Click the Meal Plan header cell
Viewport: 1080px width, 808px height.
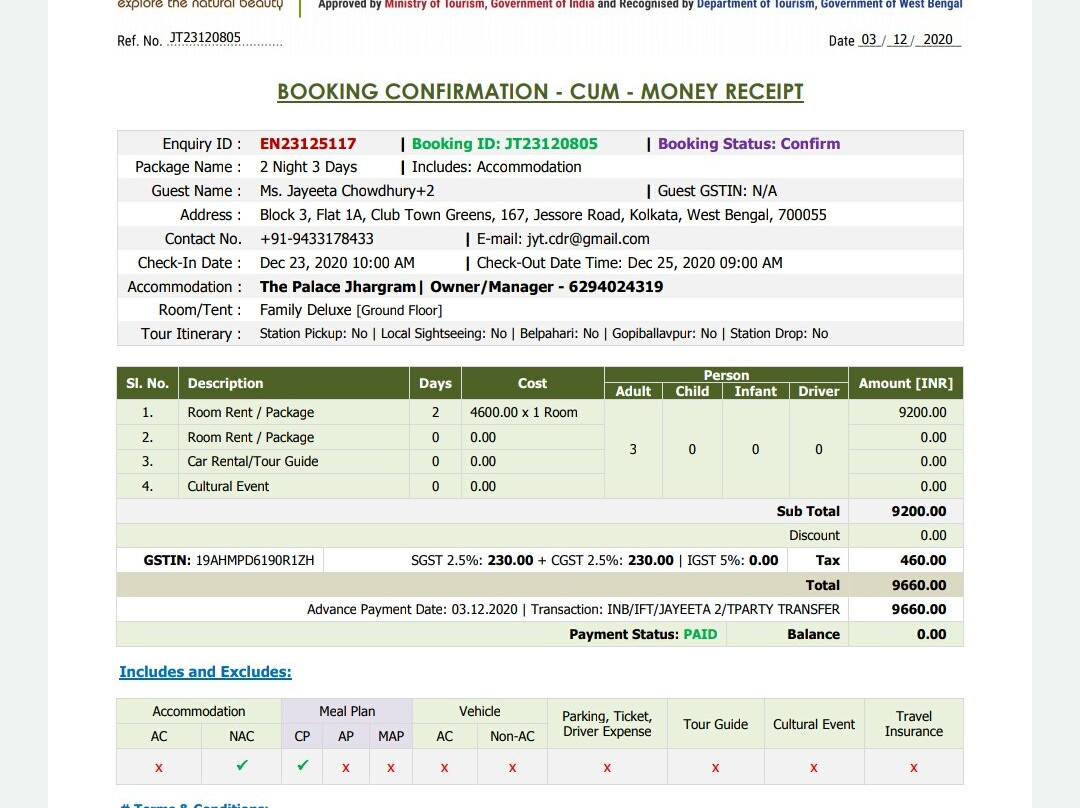coord(347,711)
